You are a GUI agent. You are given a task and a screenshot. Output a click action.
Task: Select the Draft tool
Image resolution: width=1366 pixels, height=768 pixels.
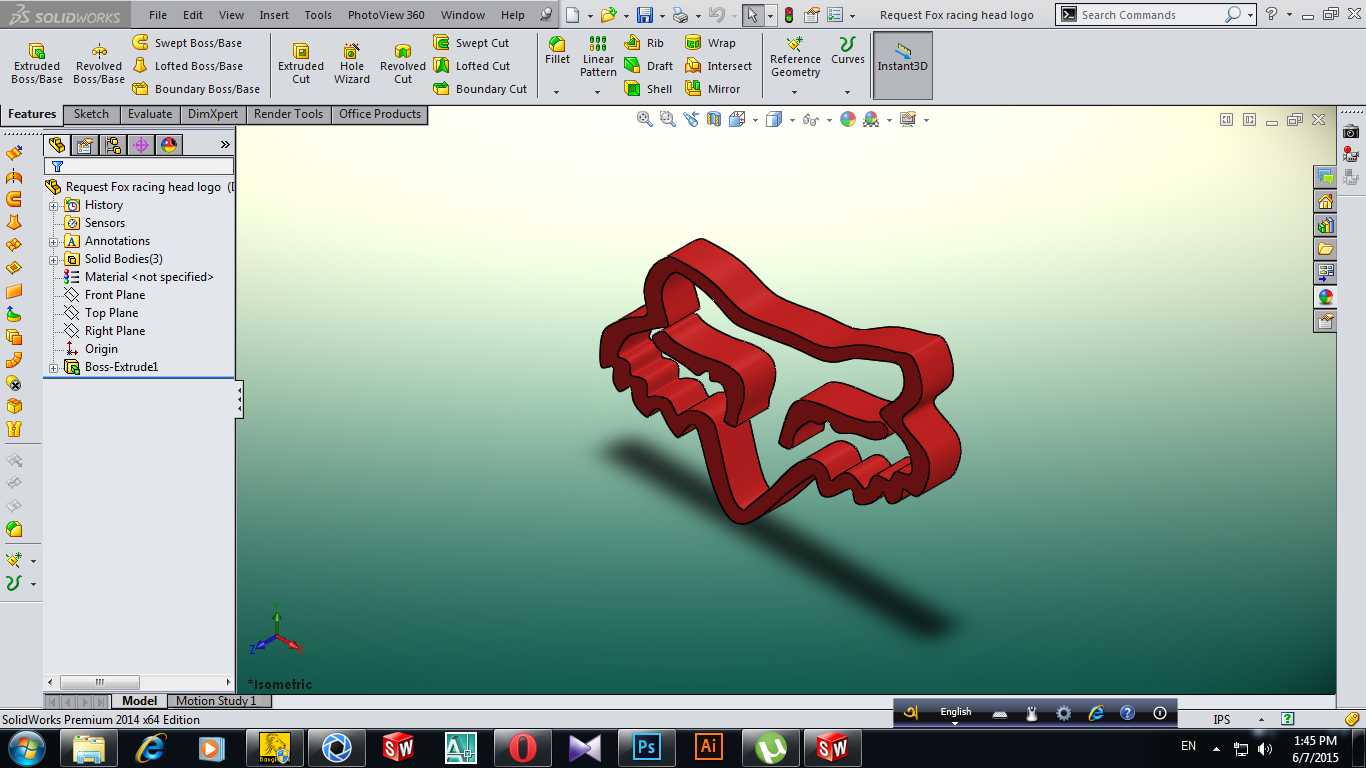(648, 66)
